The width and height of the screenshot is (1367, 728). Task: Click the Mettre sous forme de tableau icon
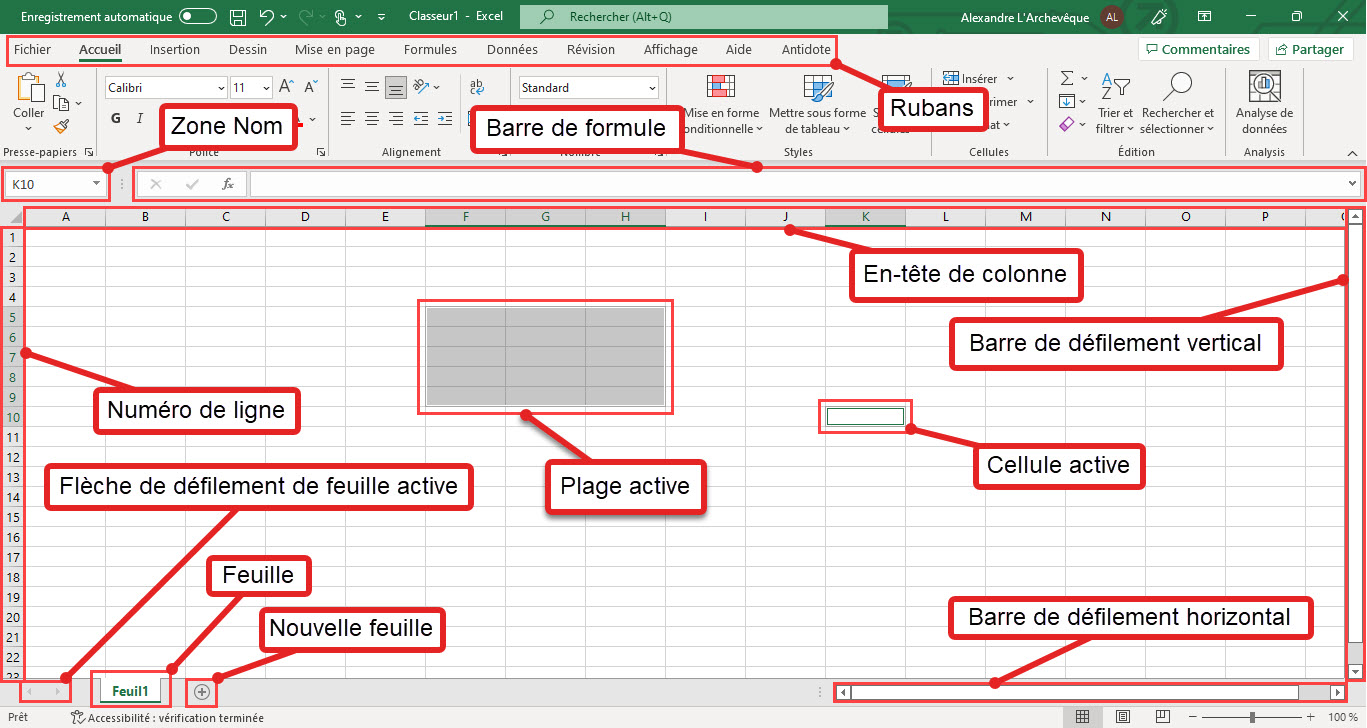click(817, 88)
